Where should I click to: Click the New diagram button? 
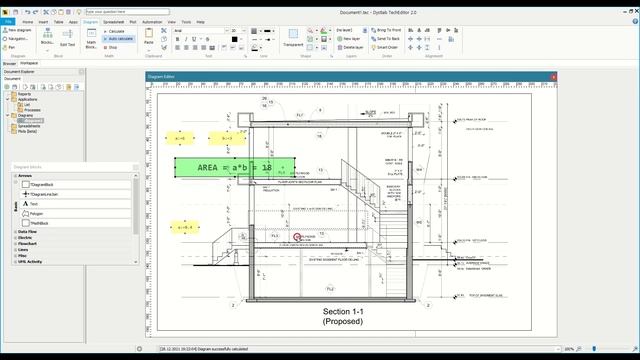tap(17, 30)
